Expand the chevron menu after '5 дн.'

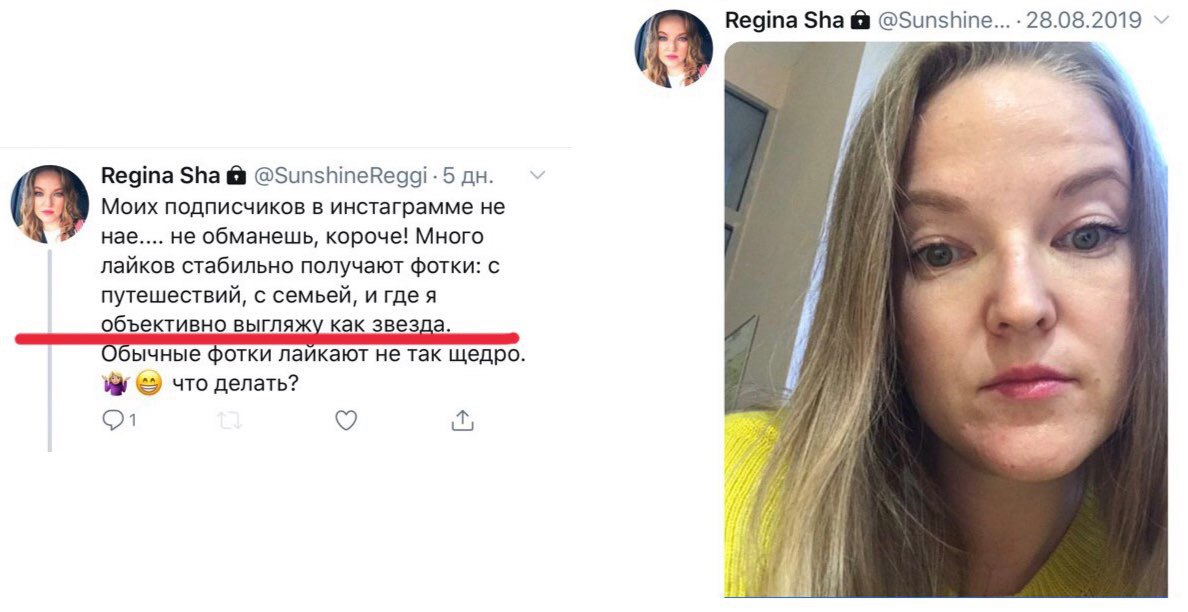[x=537, y=176]
